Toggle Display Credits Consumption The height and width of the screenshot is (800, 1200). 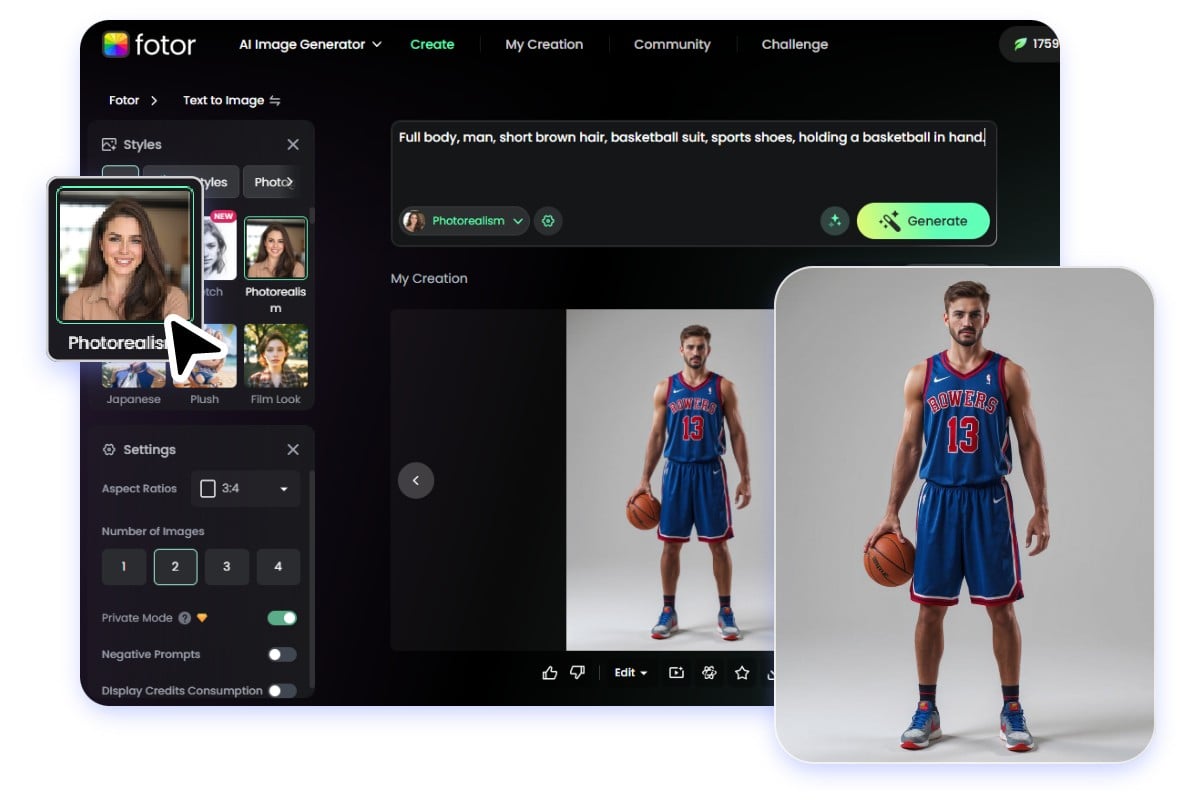point(281,690)
